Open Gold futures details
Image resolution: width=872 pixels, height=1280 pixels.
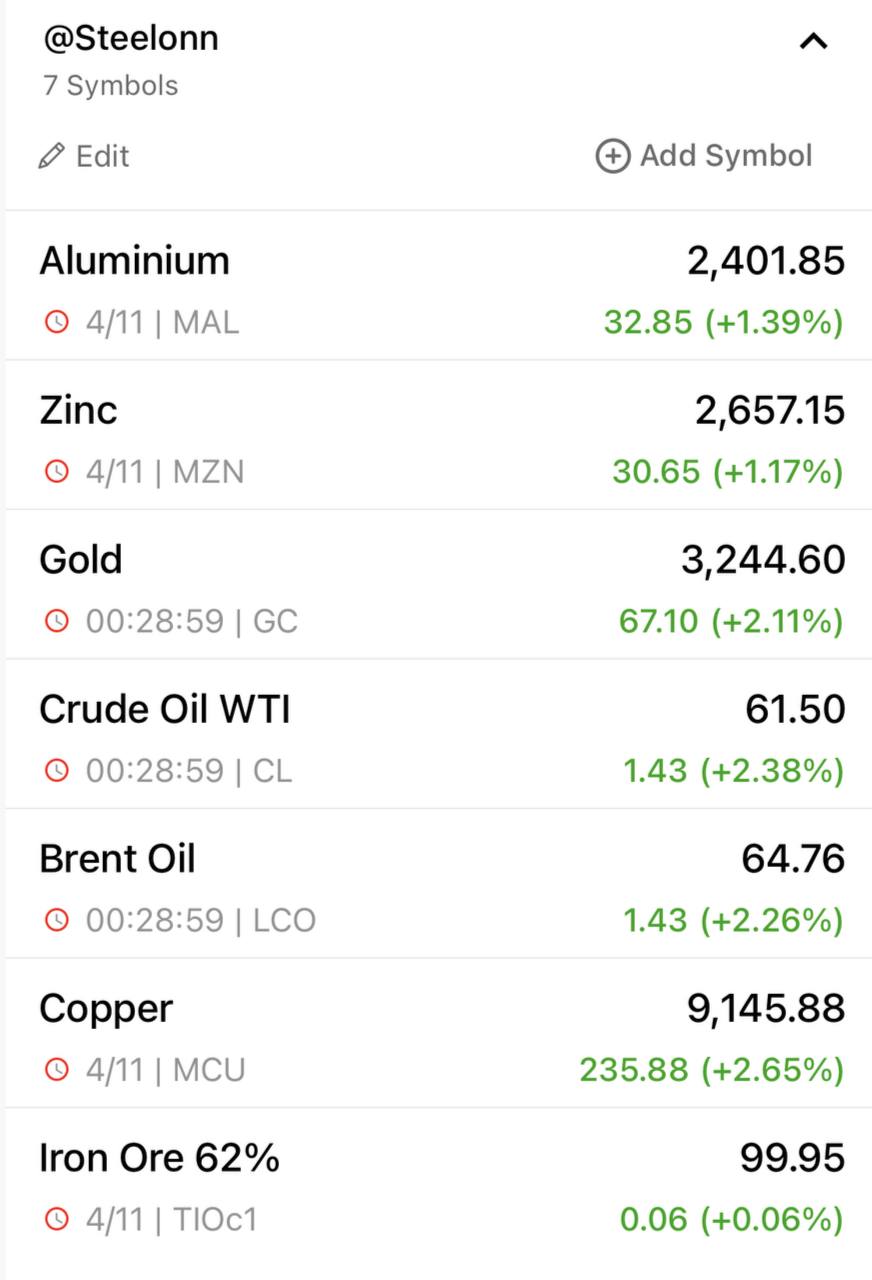pos(81,560)
